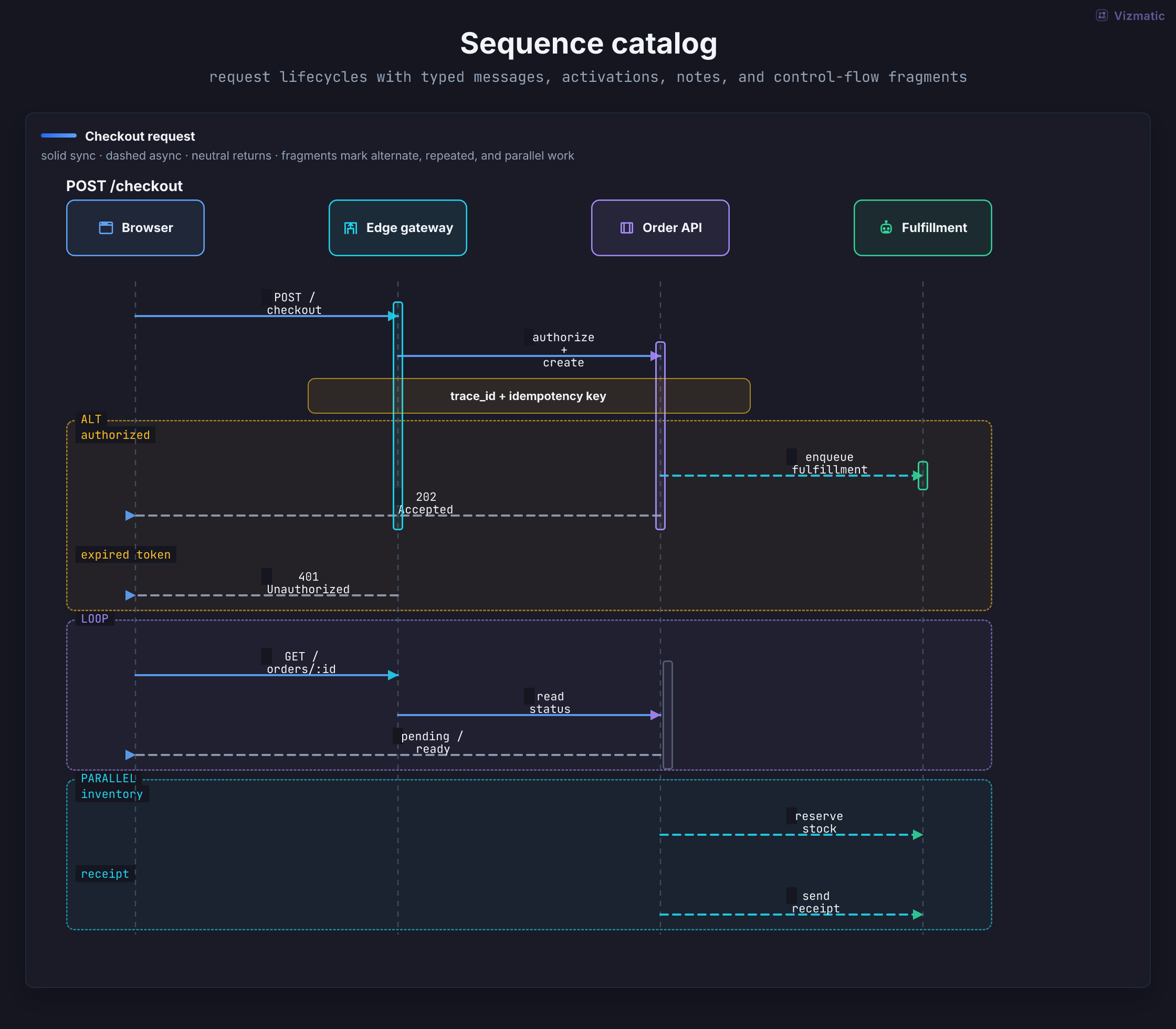
Task: Click the purple Order API activation bar
Action: (x=660, y=435)
